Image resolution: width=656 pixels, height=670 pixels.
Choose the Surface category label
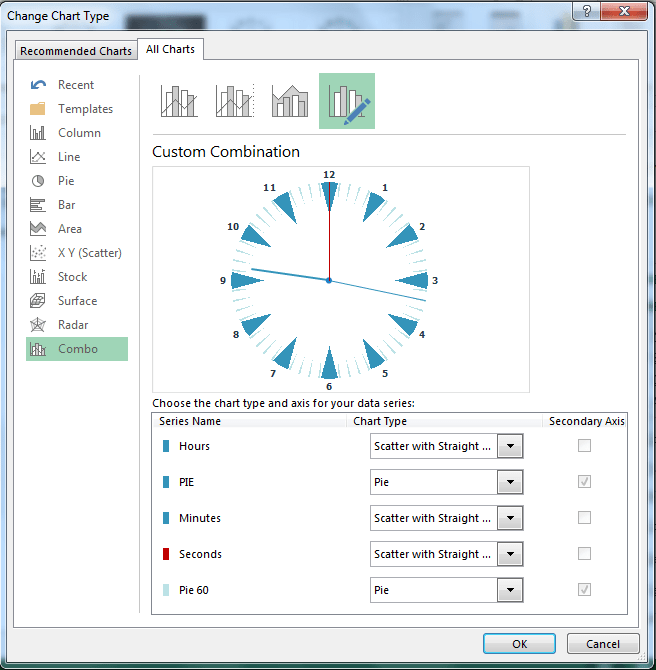78,301
